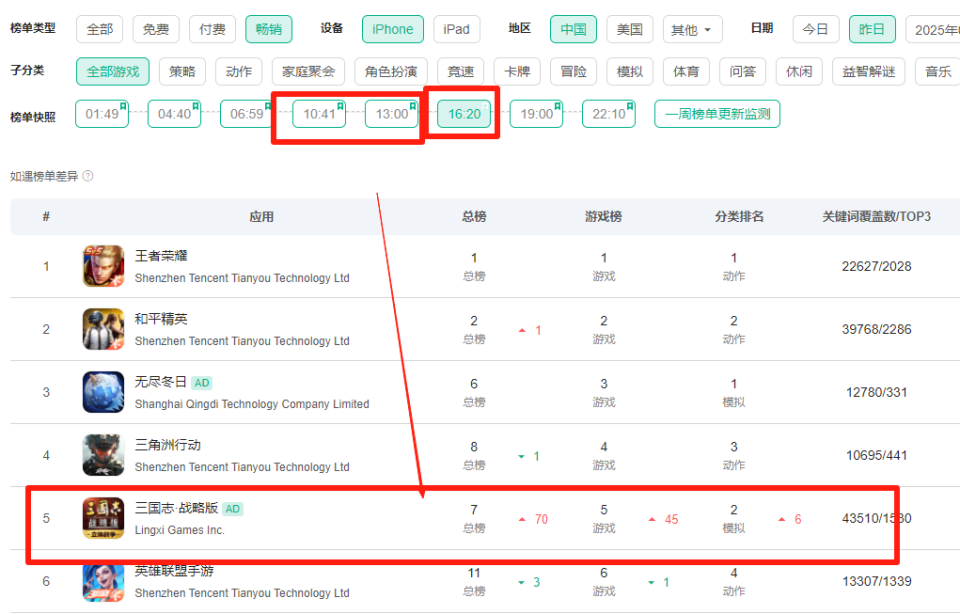Select the 付费 chart type filter
This screenshot has height=614, width=960.
pyautogui.click(x=212, y=29)
